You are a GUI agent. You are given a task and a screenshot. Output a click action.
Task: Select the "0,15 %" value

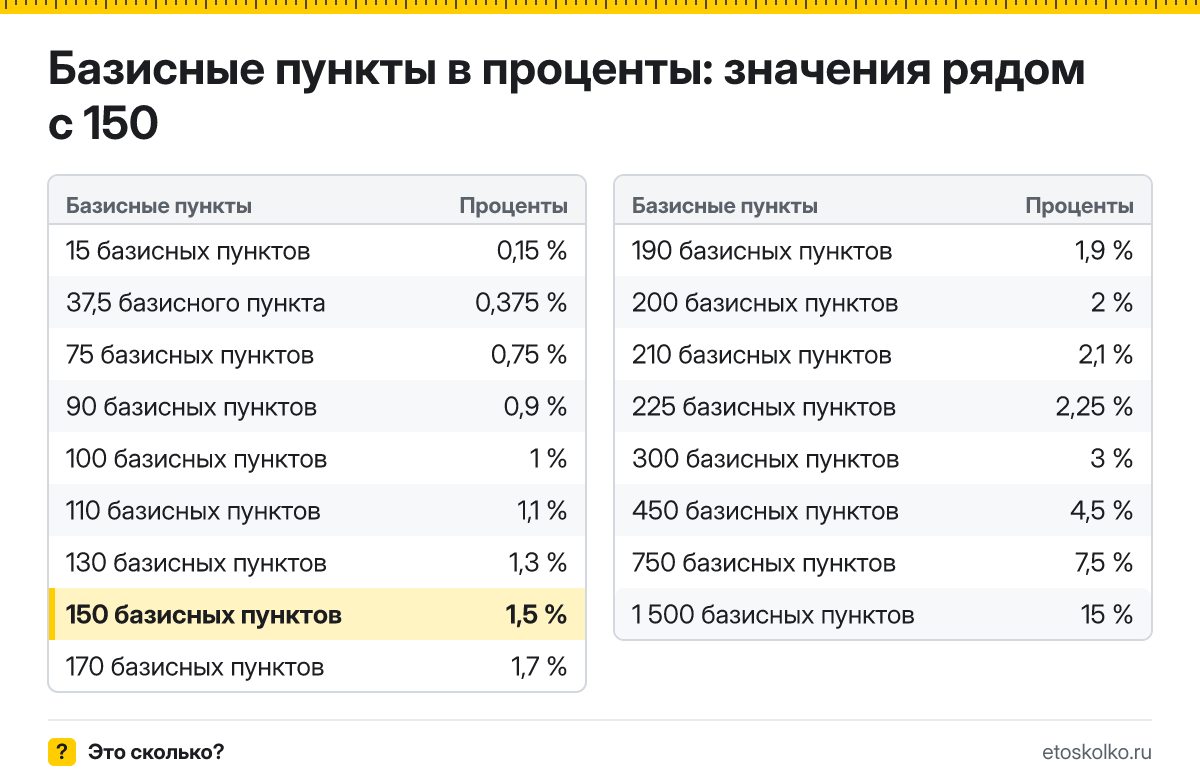(x=532, y=251)
